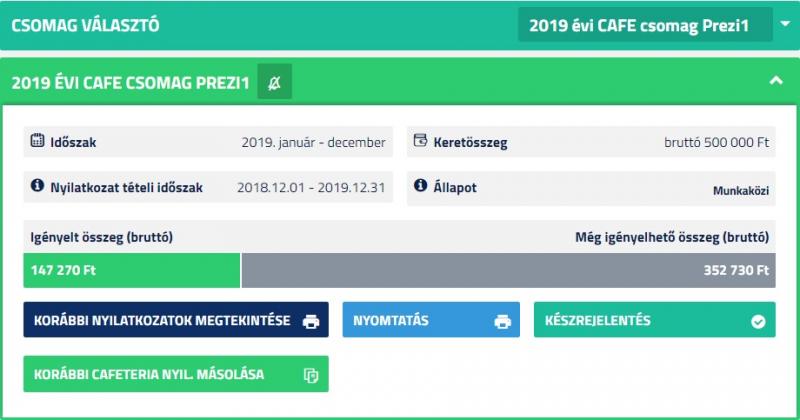Viewport: 800px width, 420px height.
Task: Open the 2019 évi CAFE csomag Prezi1 dropdown
Action: click(645, 25)
